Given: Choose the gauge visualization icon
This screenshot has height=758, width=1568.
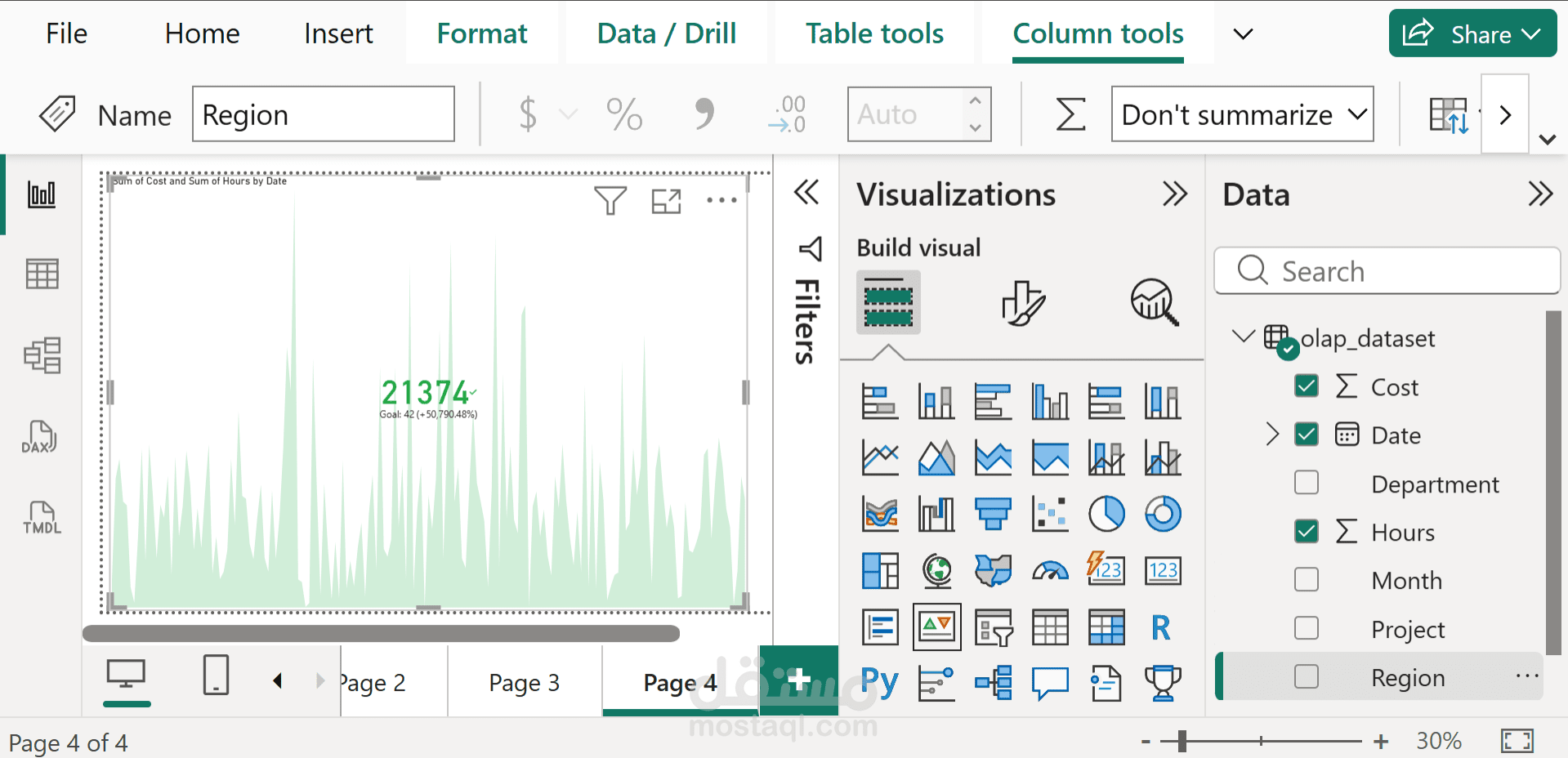Looking at the screenshot, I should click(x=1050, y=570).
